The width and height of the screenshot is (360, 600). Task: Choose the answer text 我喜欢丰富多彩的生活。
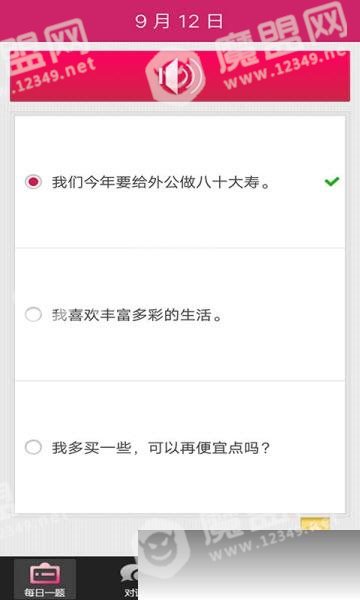(x=137, y=315)
